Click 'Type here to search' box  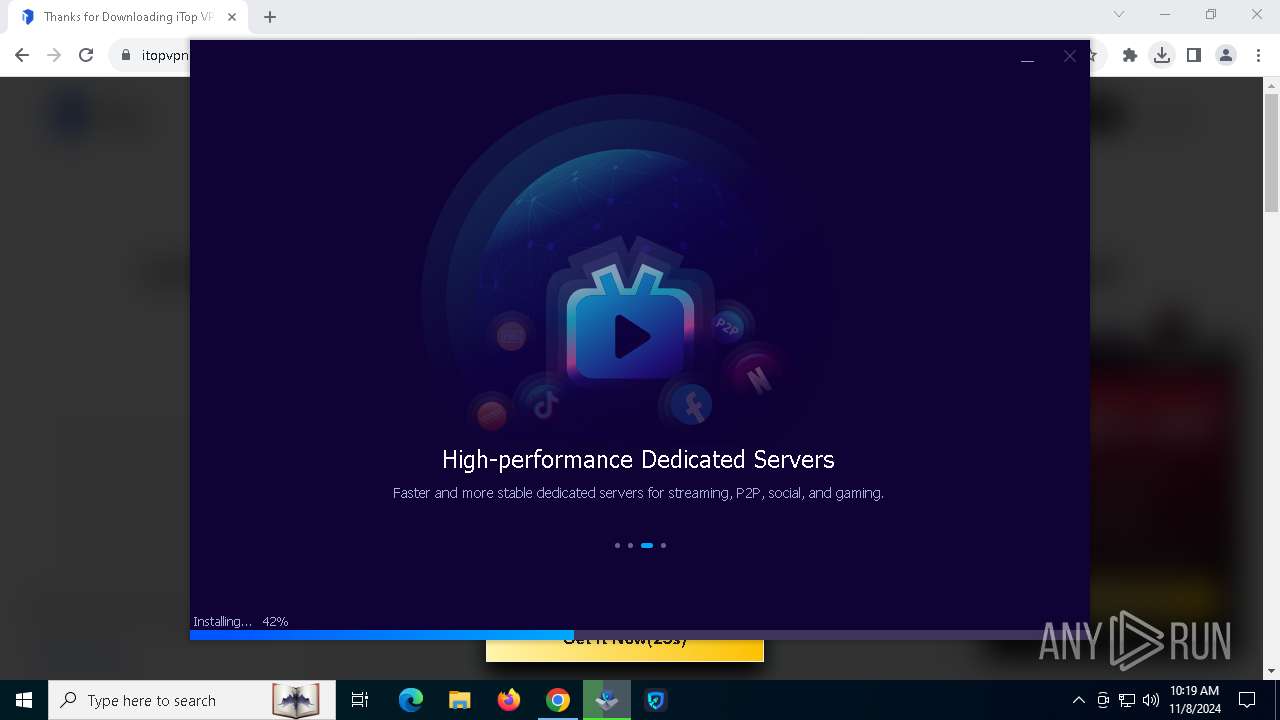coord(190,700)
